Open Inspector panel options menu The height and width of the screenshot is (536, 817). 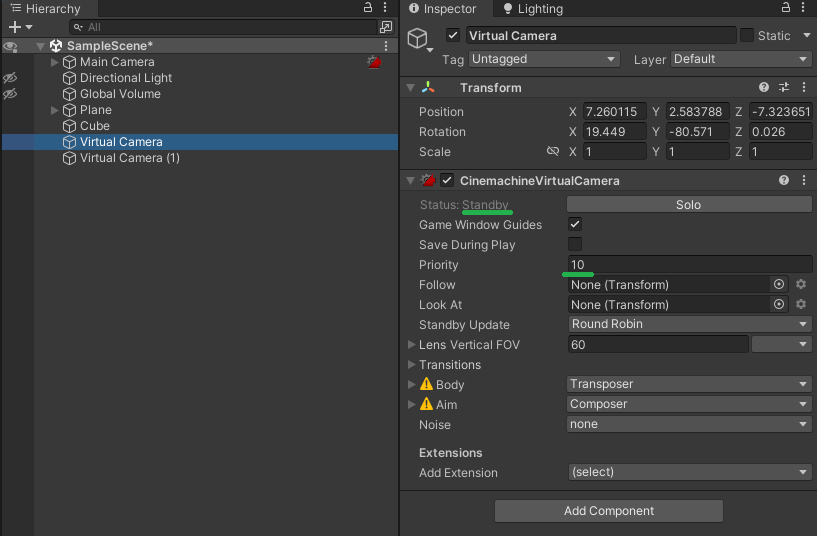803,7
